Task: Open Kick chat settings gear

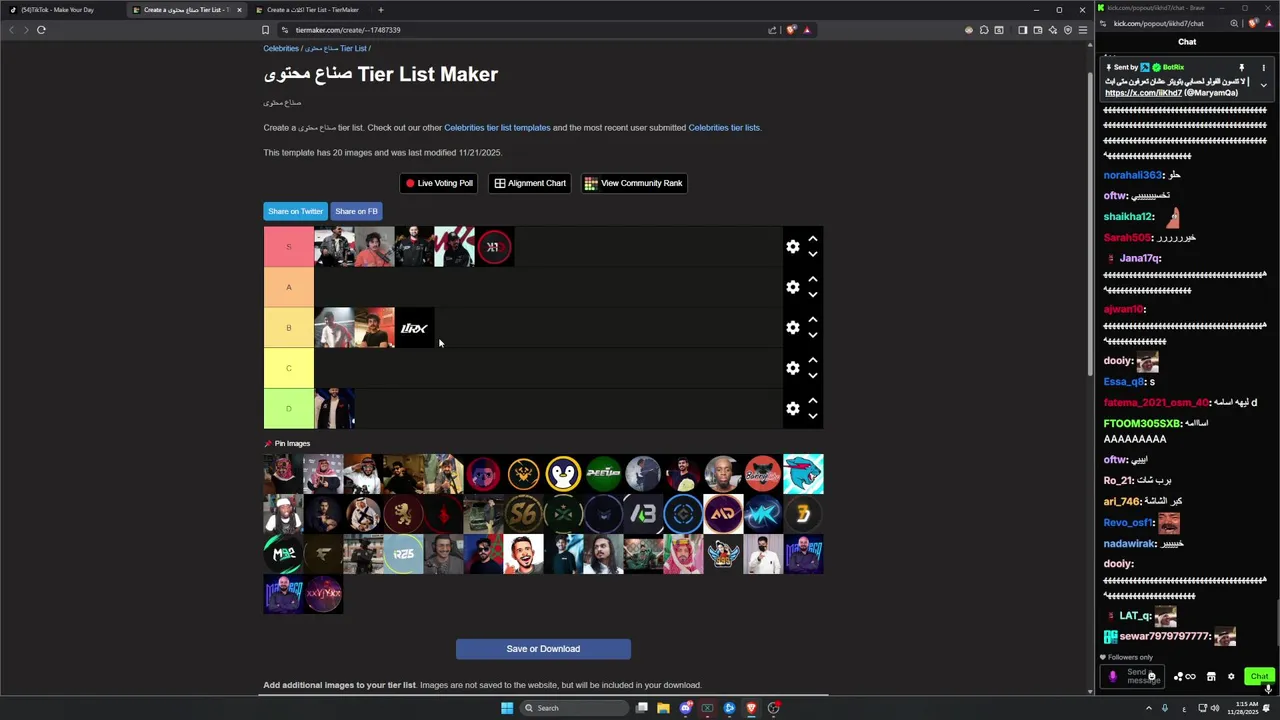Action: coord(1231,677)
